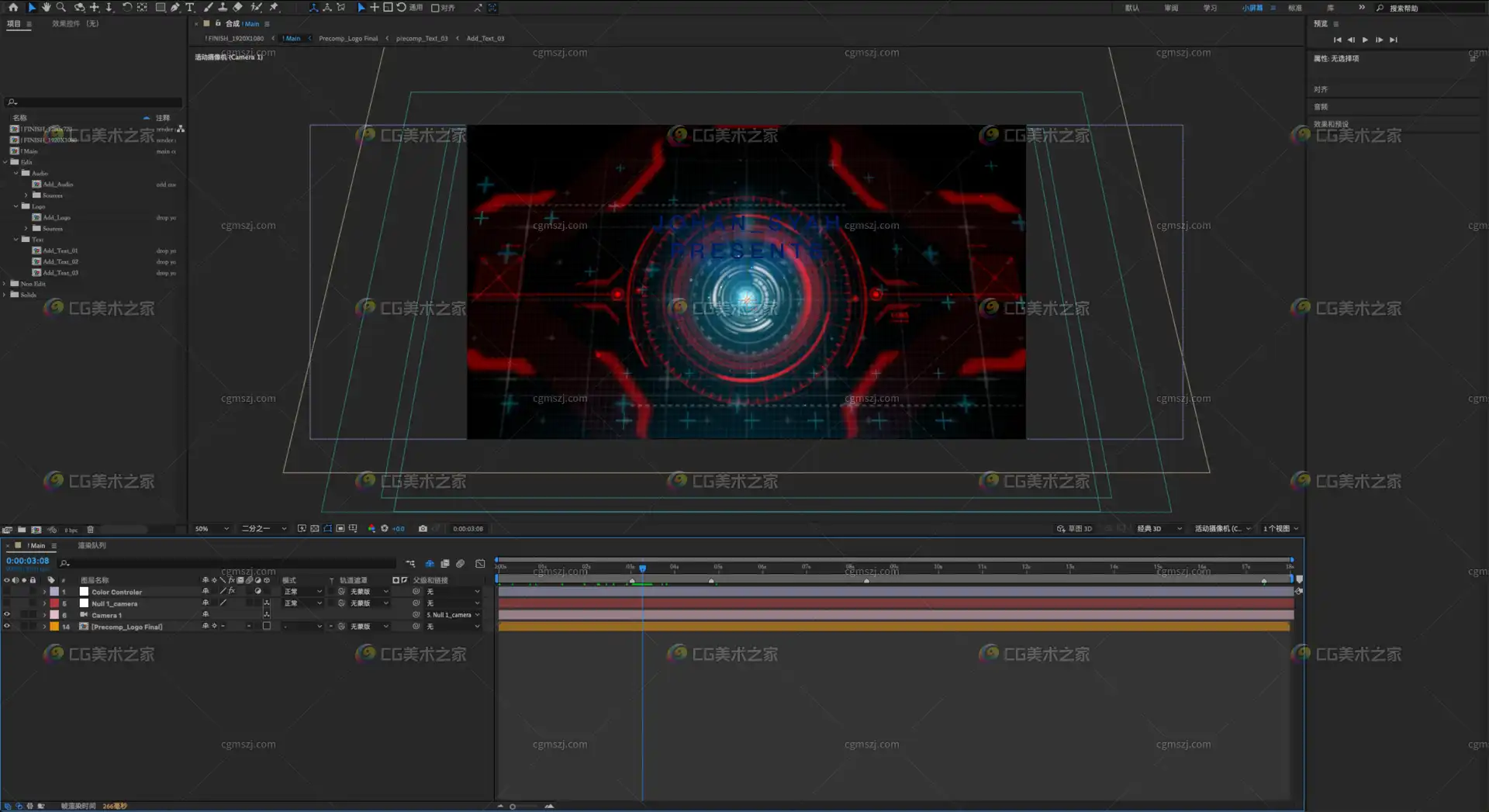This screenshot has height=812, width=1489.
Task: Toggle visibility of Camera 1 layer
Action: [7, 614]
